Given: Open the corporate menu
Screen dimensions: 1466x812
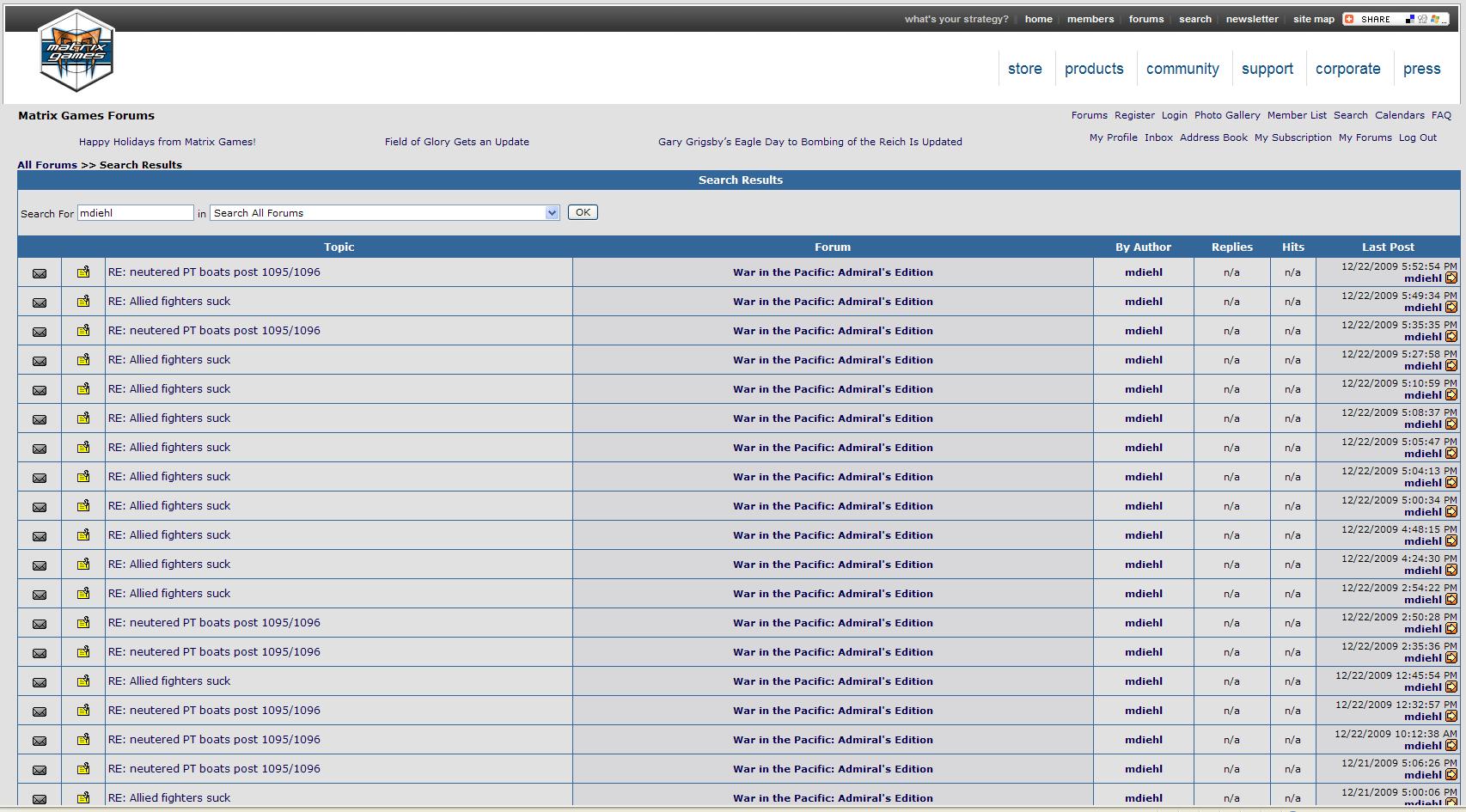Looking at the screenshot, I should click(x=1348, y=69).
